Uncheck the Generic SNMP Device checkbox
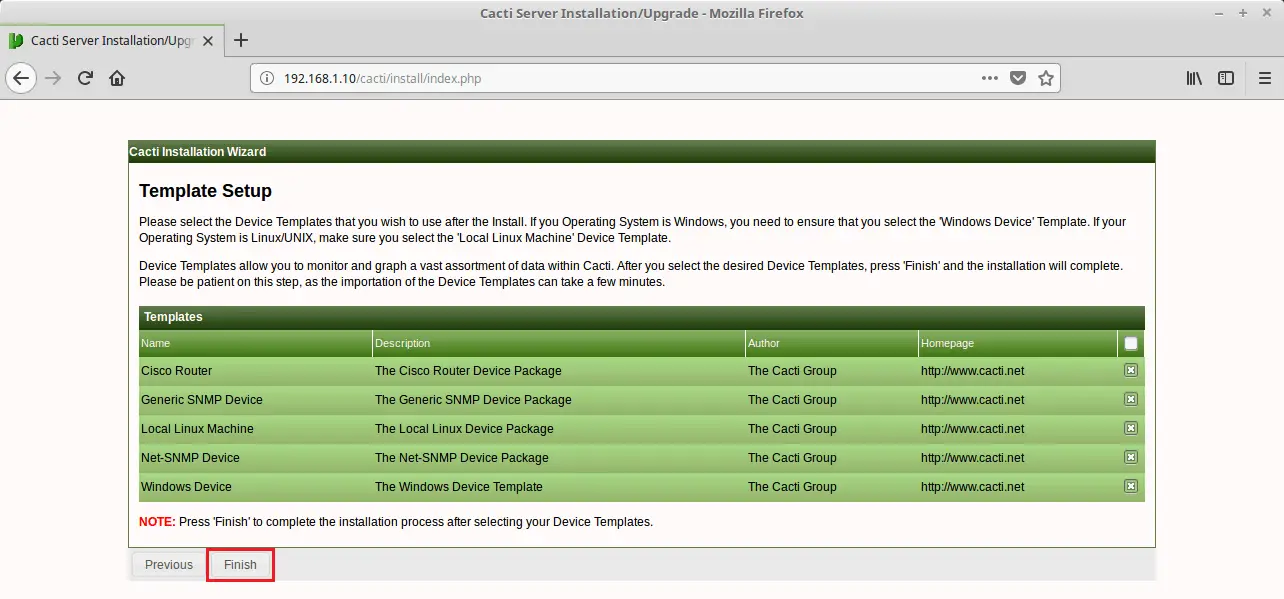 coord(1131,399)
